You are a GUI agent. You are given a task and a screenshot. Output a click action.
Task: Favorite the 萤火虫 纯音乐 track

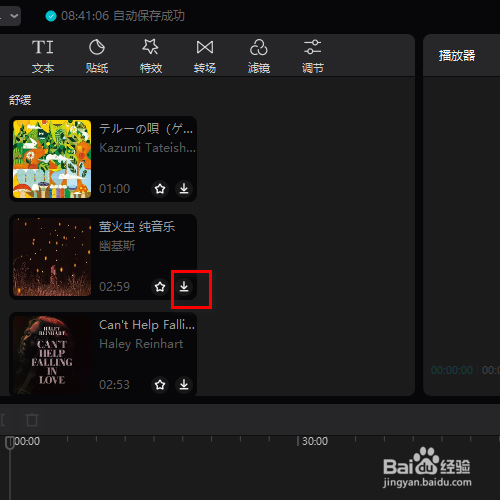pyautogui.click(x=160, y=287)
